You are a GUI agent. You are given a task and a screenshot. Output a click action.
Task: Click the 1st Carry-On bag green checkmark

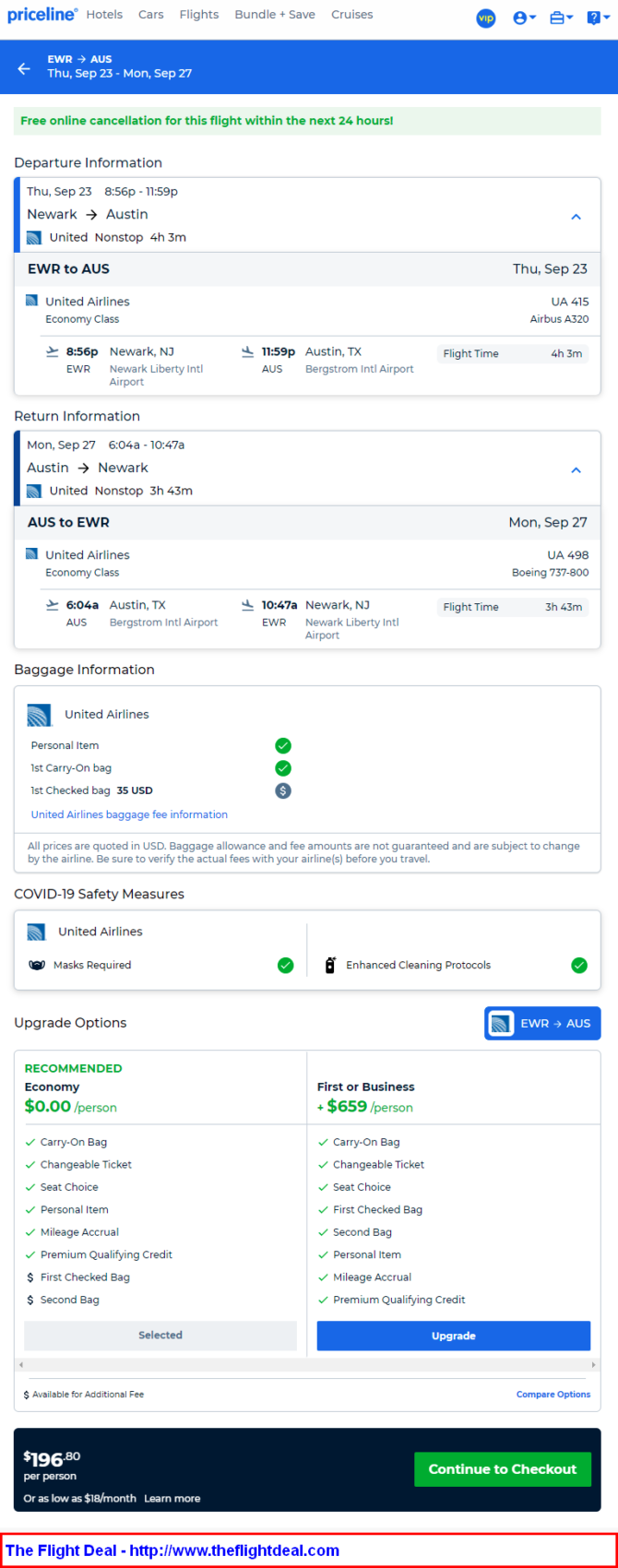click(283, 768)
